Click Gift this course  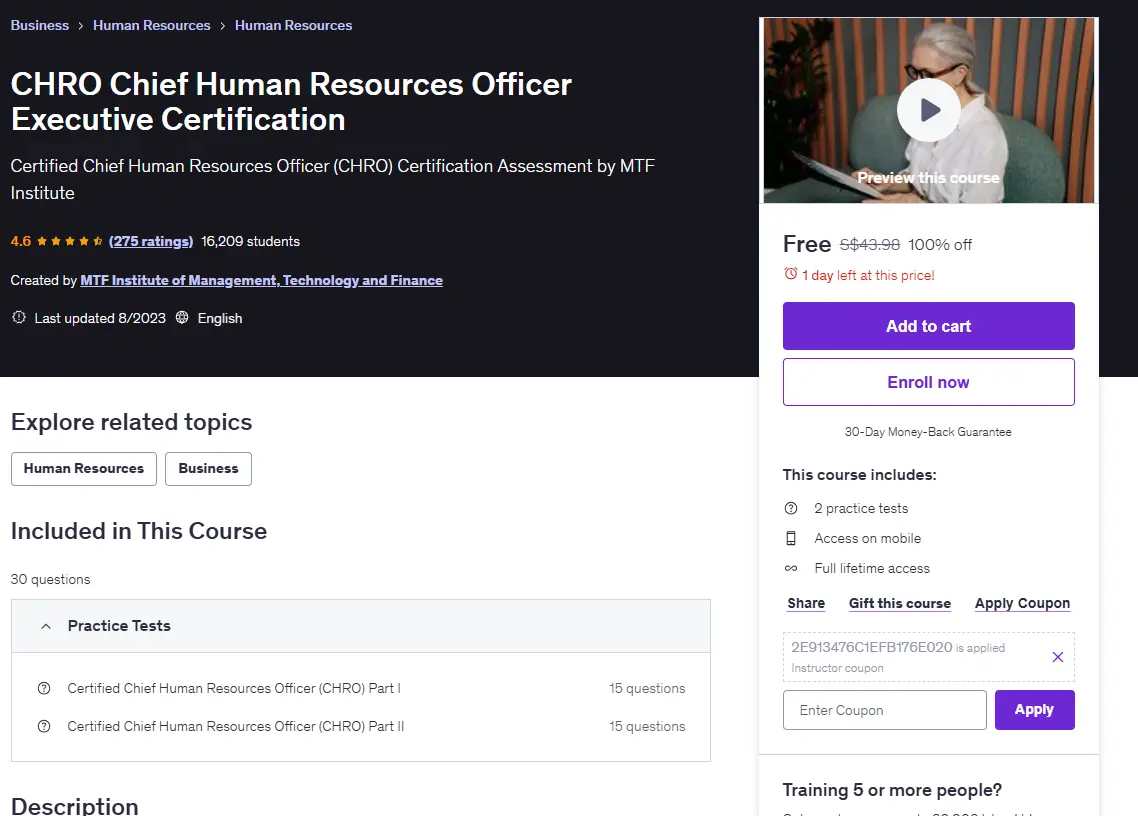(899, 603)
